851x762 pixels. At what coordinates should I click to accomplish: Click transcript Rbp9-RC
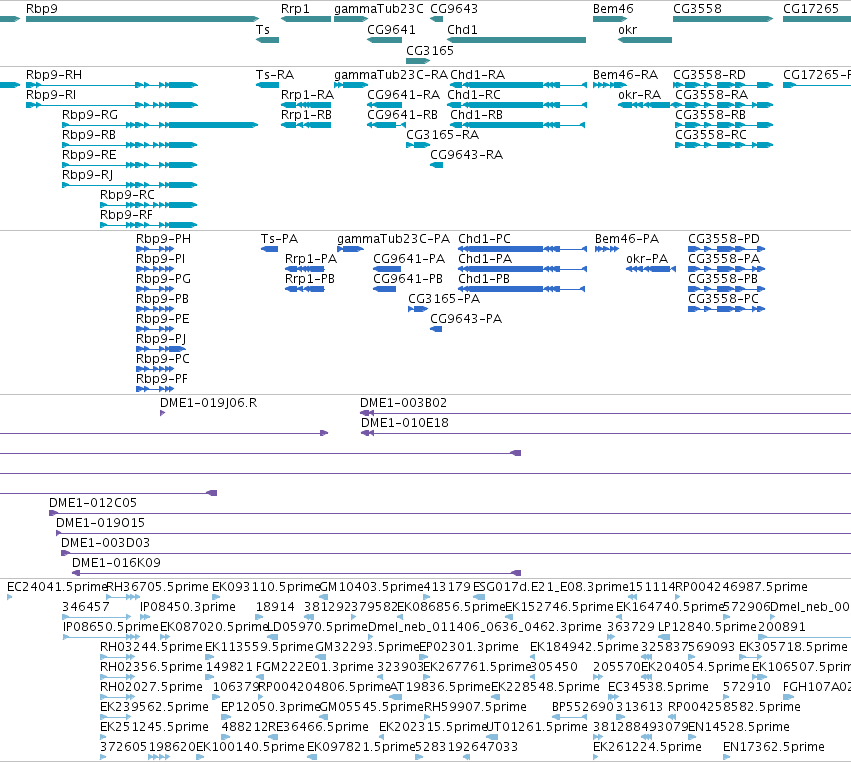coord(149,205)
